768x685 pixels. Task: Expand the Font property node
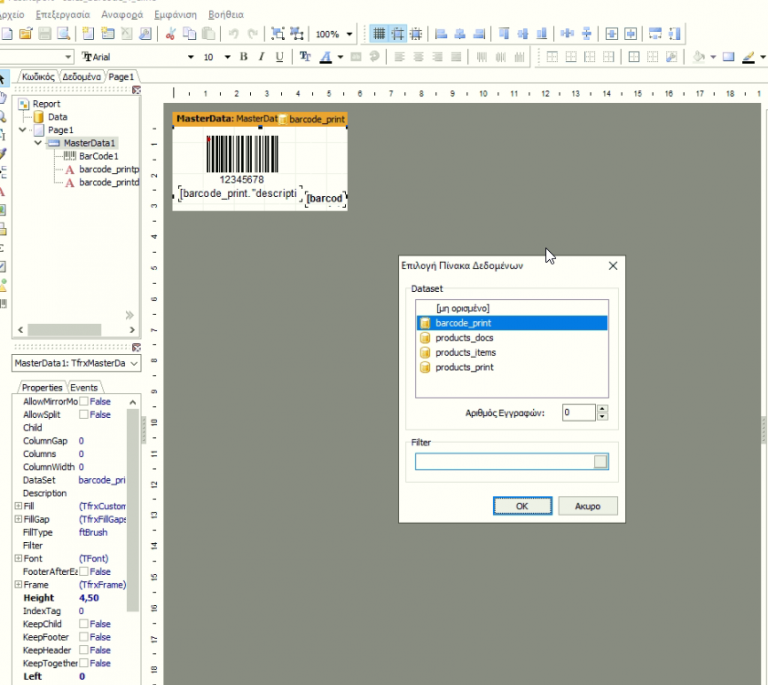tap(18, 558)
